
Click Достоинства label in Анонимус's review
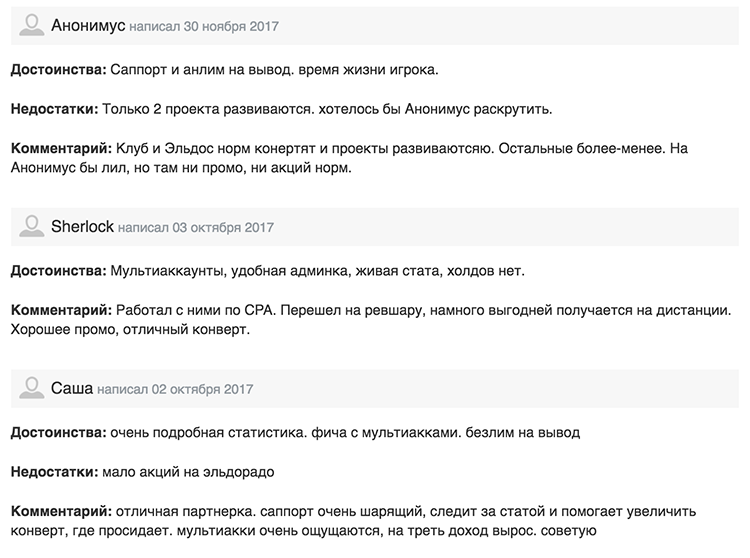click(x=59, y=70)
